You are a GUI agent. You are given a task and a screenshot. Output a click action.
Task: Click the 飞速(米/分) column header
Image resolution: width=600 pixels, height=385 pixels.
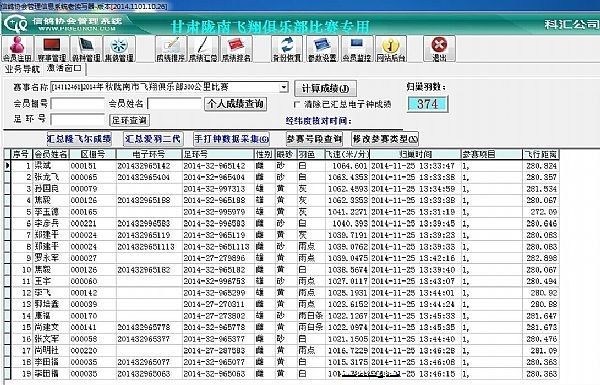click(x=347, y=154)
